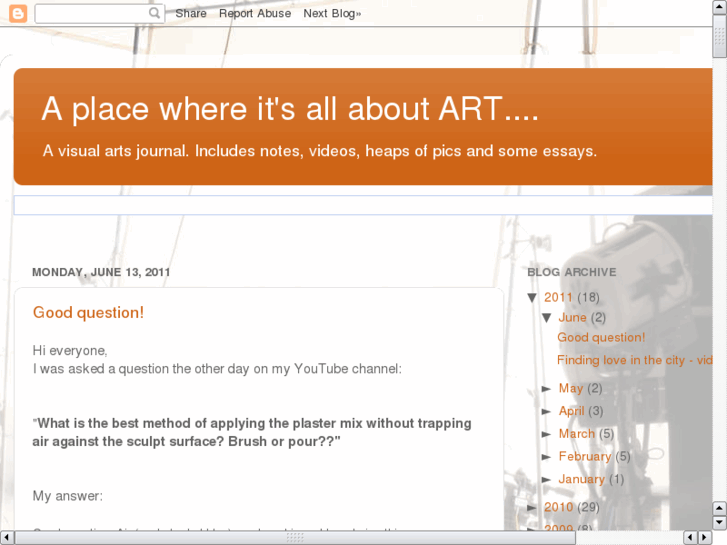Expand the March archive arrow

547,434
